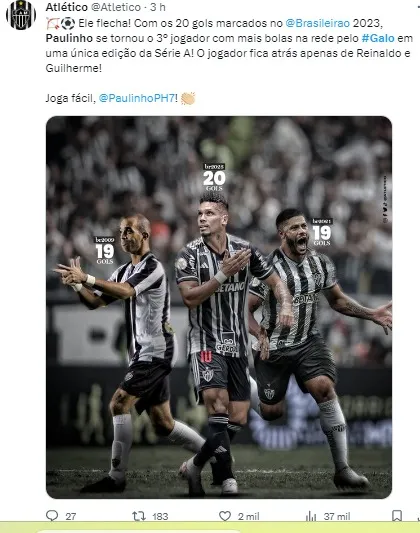Visit the @PaulinhoPH7 mention link
Viewport: 420px width, 533px height.
[137, 99]
